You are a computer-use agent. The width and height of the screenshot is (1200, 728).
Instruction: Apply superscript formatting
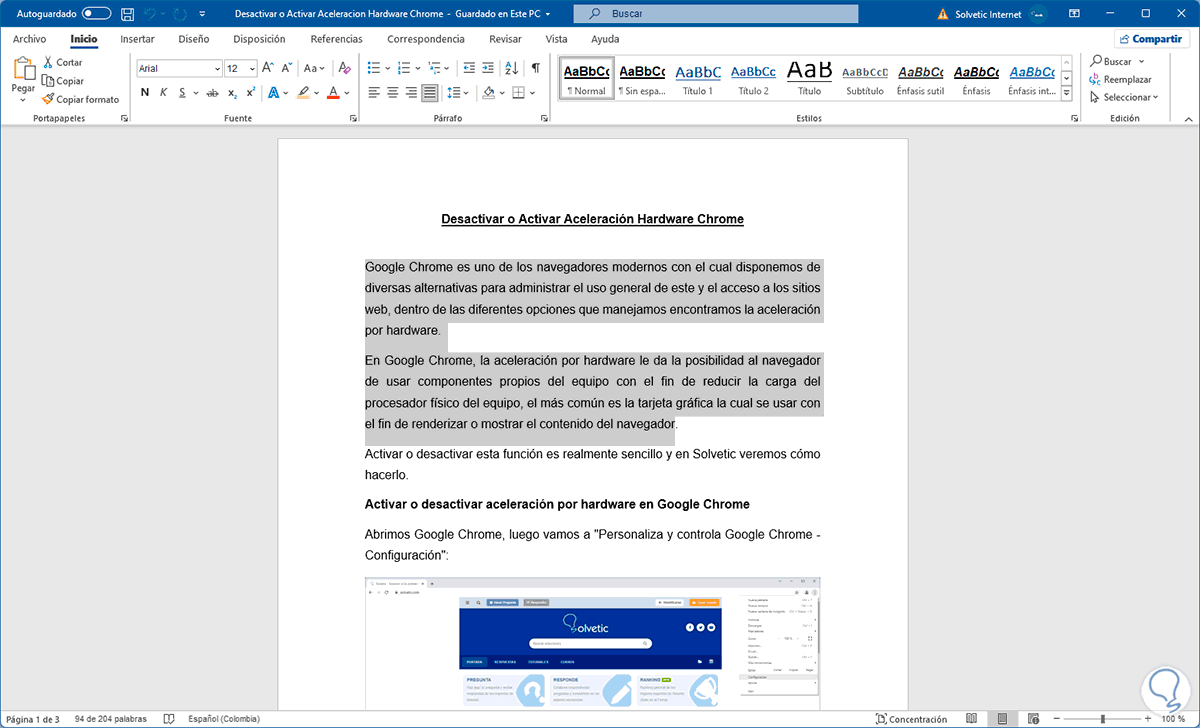pos(250,92)
